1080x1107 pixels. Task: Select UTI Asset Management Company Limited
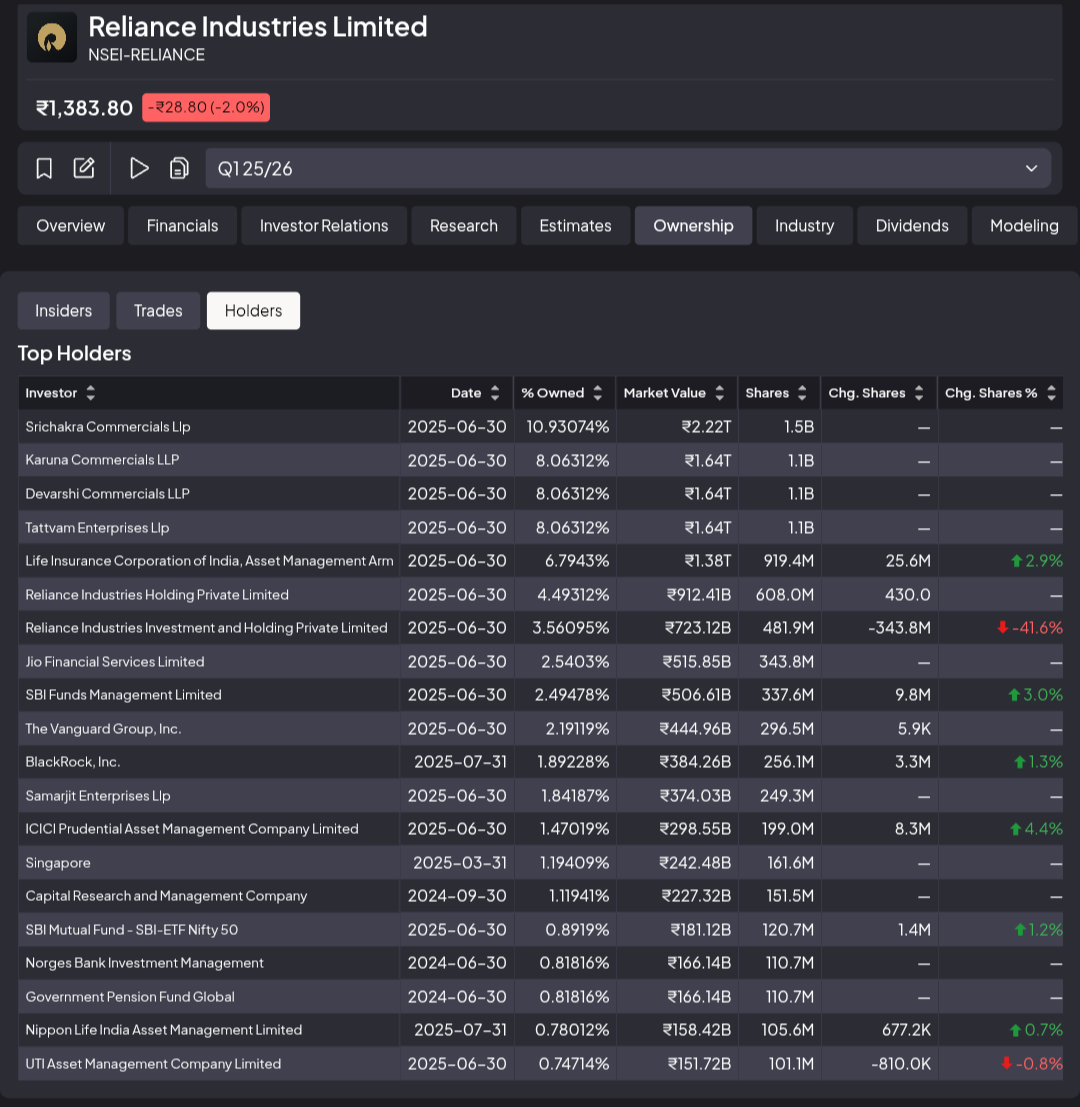pyautogui.click(x=153, y=1065)
